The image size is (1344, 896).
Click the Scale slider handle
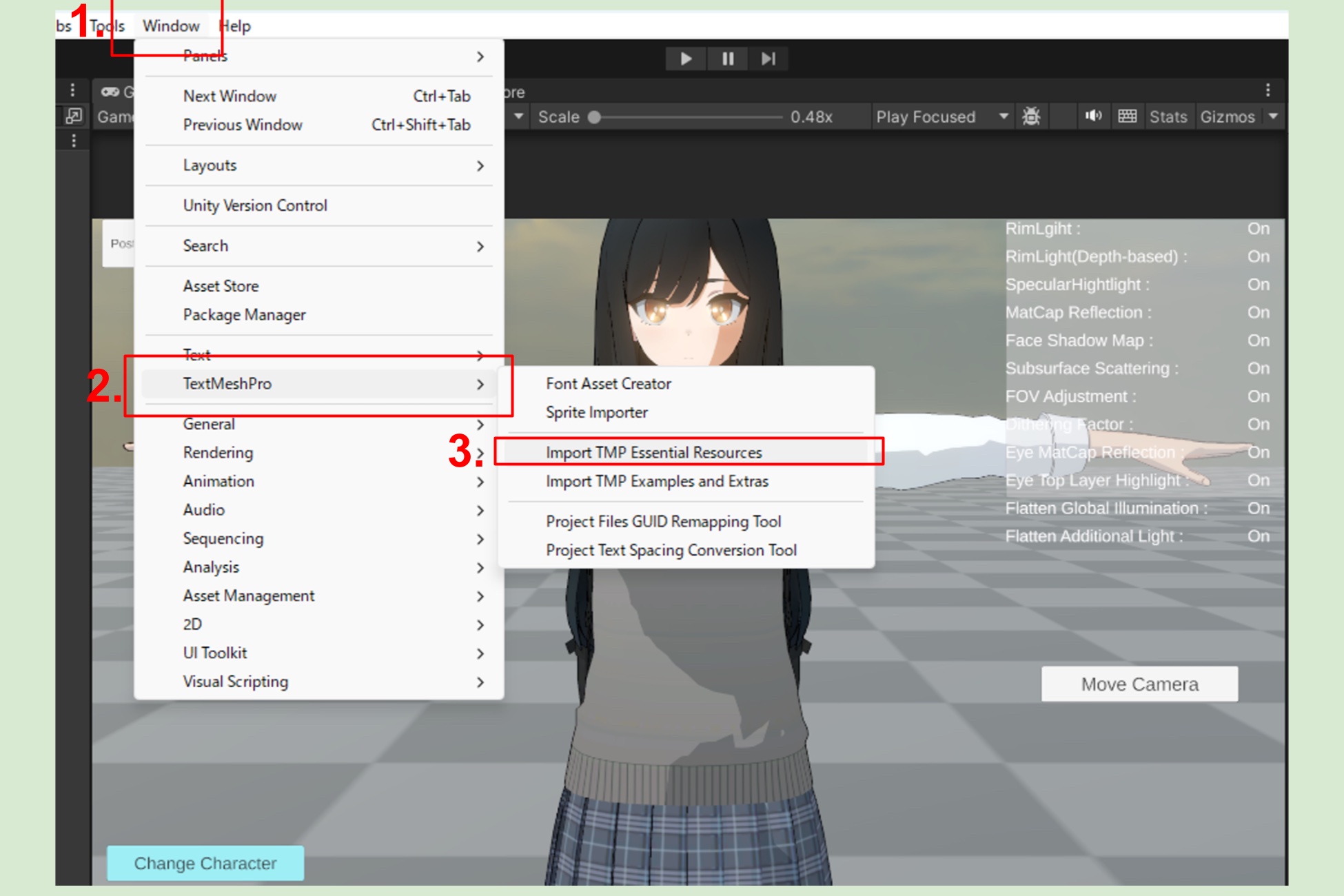coord(594,117)
